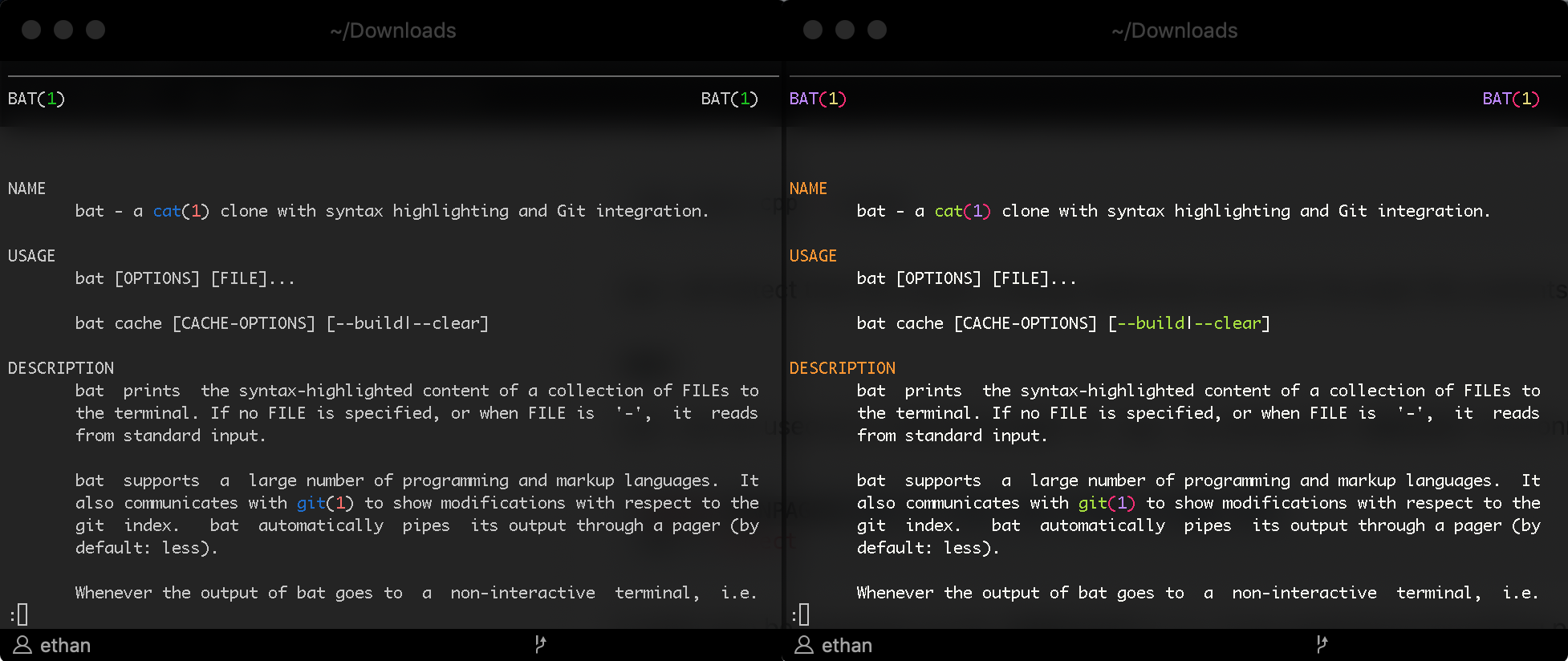The height and width of the screenshot is (661, 1568).
Task: Click orange NAME heading in right terminal
Action: (808, 189)
